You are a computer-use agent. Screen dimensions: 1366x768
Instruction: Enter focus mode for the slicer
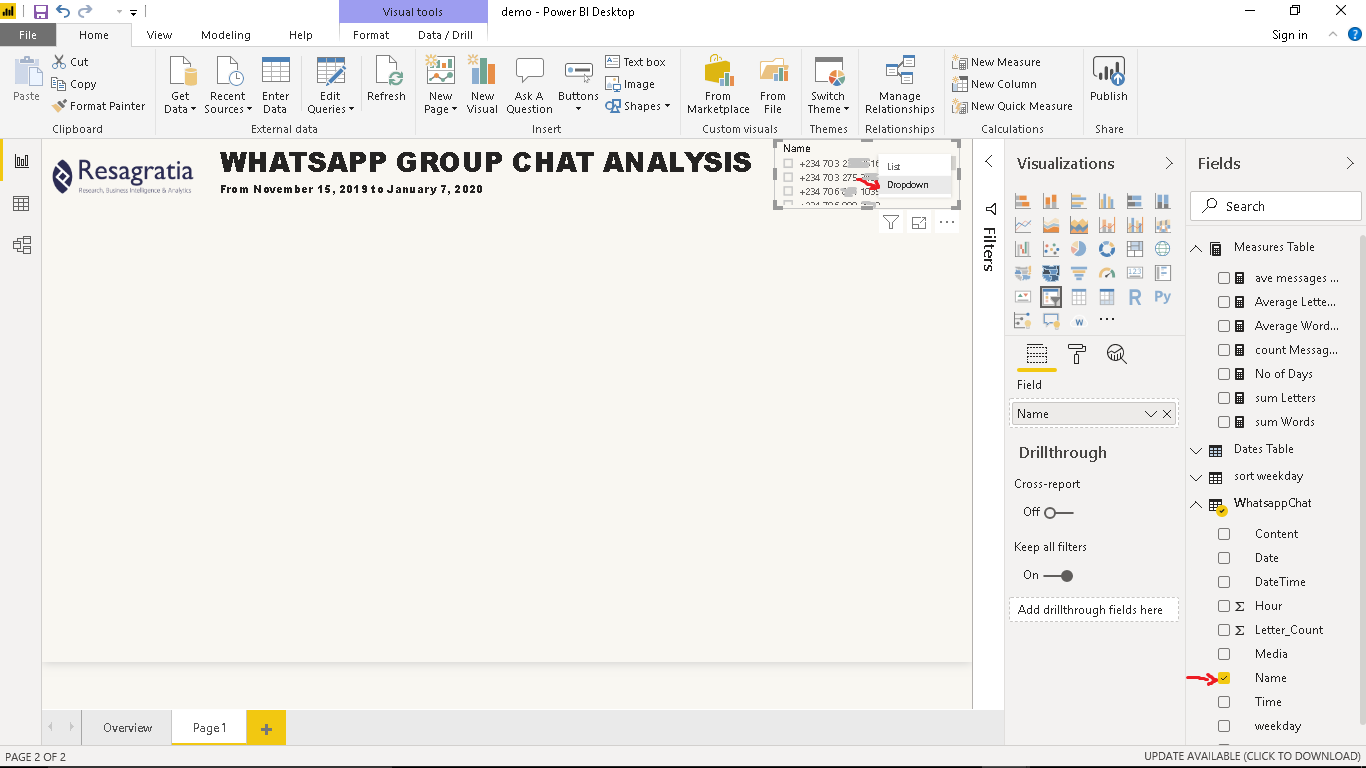coord(919,223)
